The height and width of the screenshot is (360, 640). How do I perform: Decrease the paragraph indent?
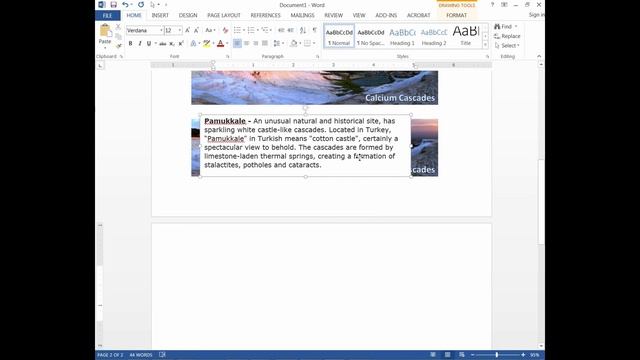281,30
